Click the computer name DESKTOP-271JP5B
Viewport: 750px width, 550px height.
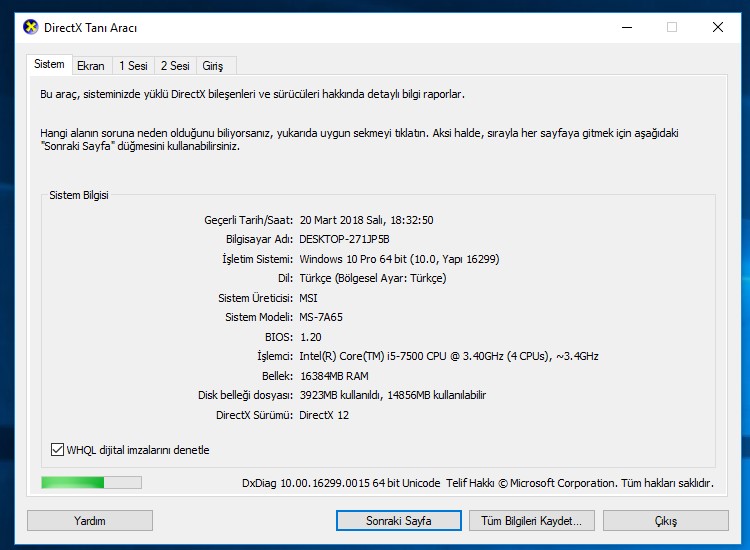tap(344, 240)
